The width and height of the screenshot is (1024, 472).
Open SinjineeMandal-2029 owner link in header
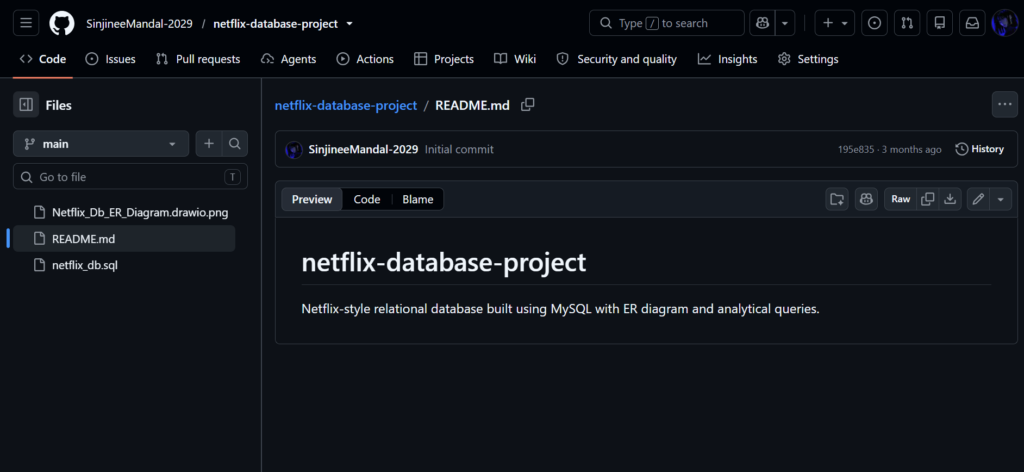(139, 24)
